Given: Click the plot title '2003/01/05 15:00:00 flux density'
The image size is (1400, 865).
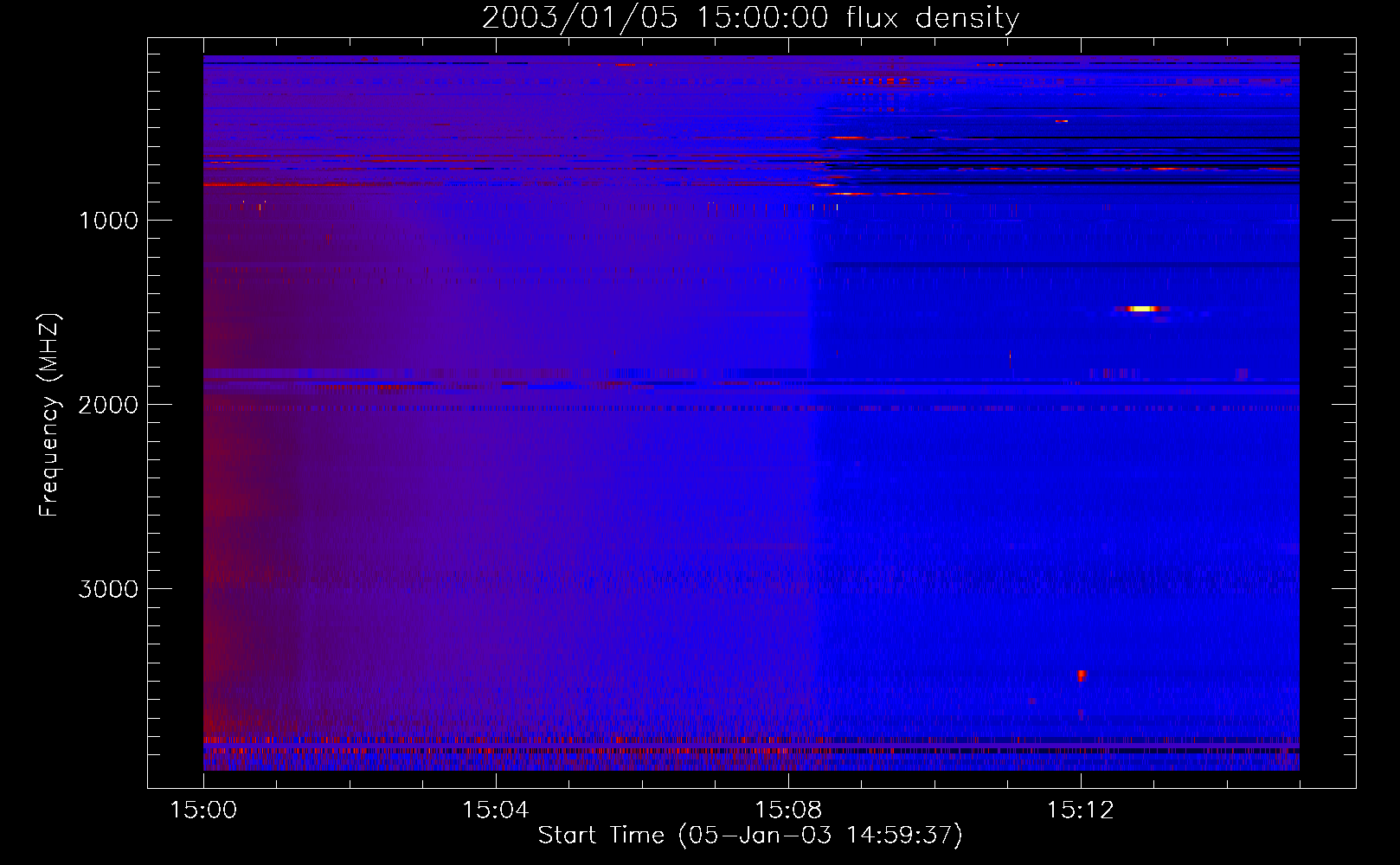Looking at the screenshot, I should point(750,18).
